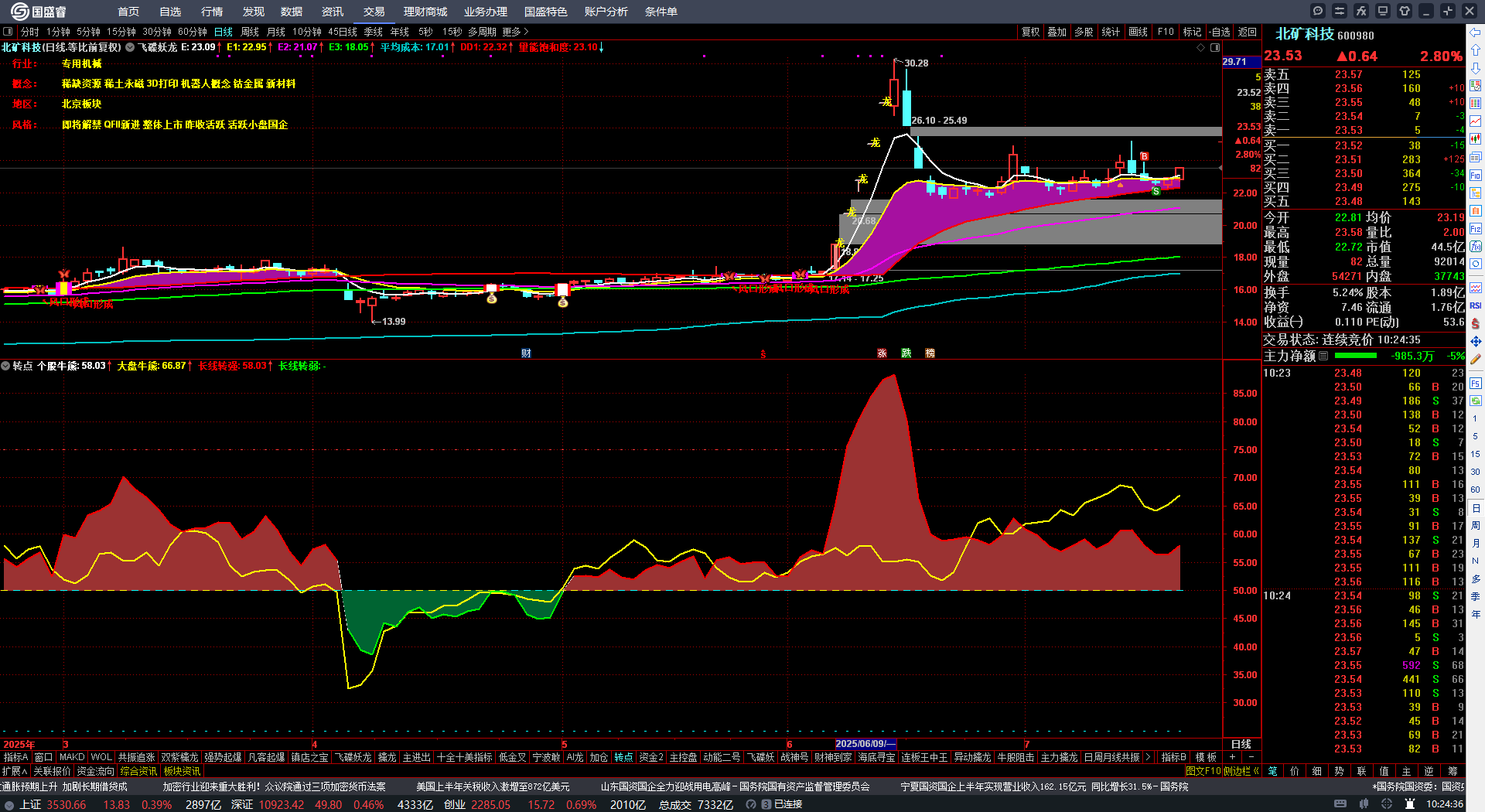Toggle the panel layout icon before 分时
Screen dimensions: 1485x812
[x=8, y=32]
